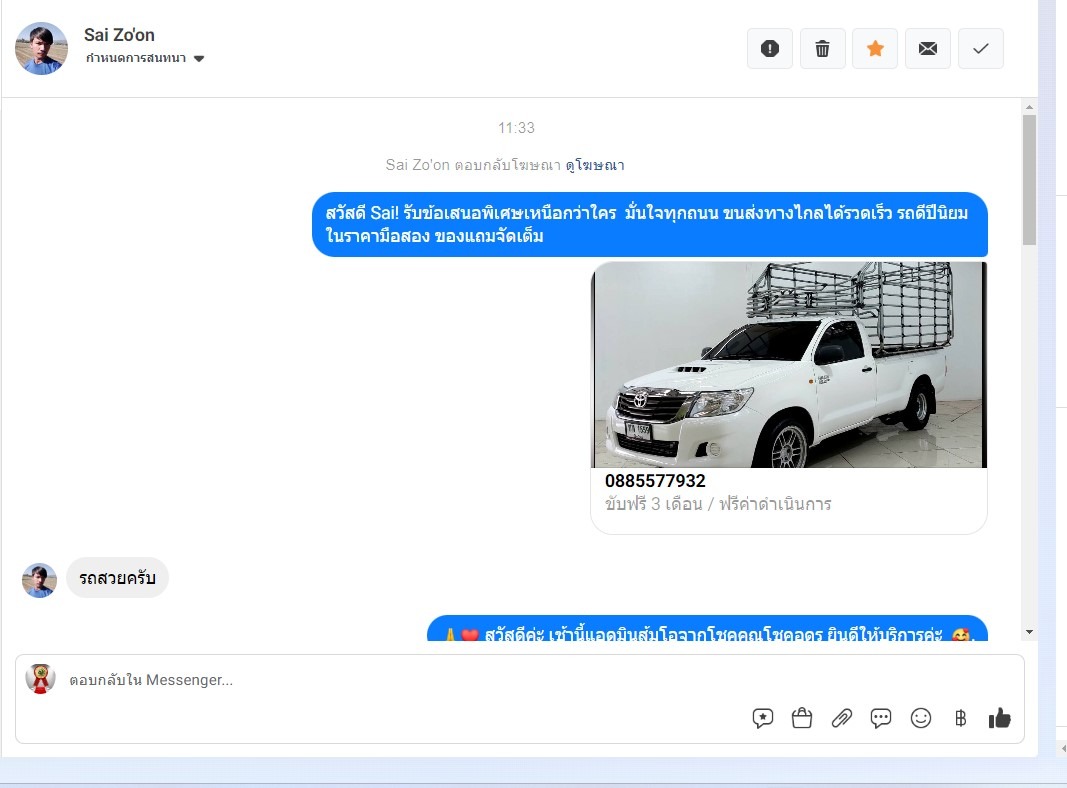Image resolution: width=1067 pixels, height=788 pixels.
Task: Click the shopping bag icon
Action: (x=802, y=718)
